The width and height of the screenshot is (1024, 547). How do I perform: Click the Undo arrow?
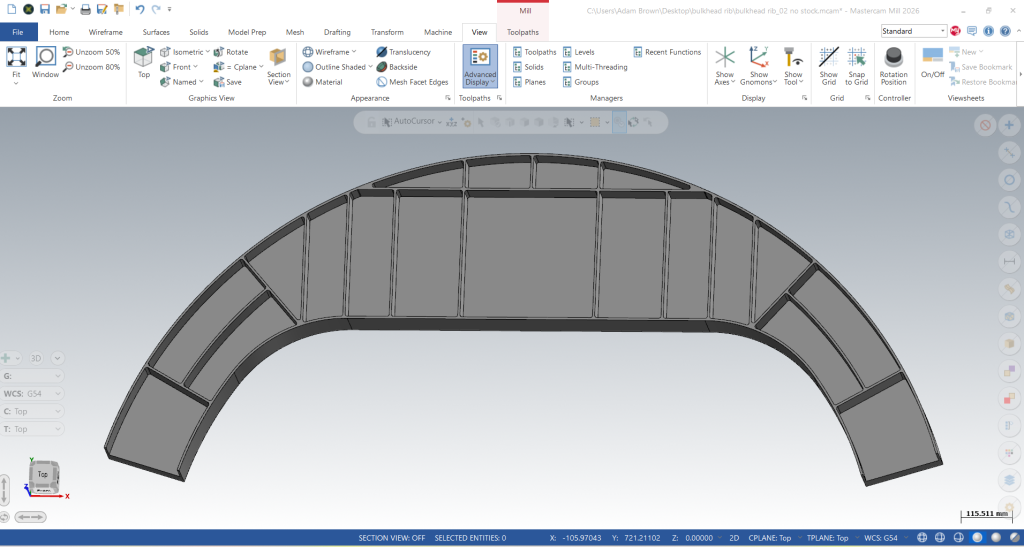tap(139, 9)
